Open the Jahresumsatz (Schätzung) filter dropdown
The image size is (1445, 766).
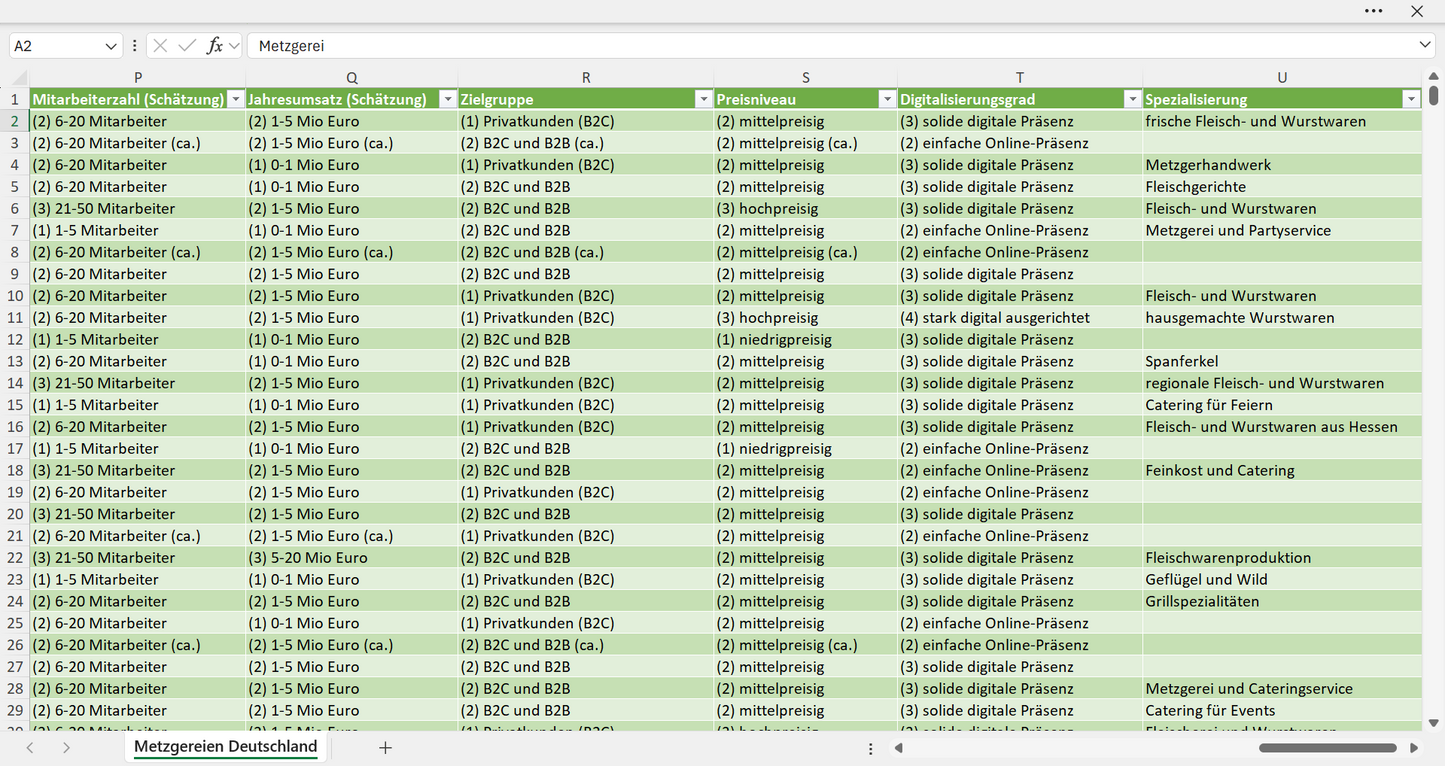[447, 99]
